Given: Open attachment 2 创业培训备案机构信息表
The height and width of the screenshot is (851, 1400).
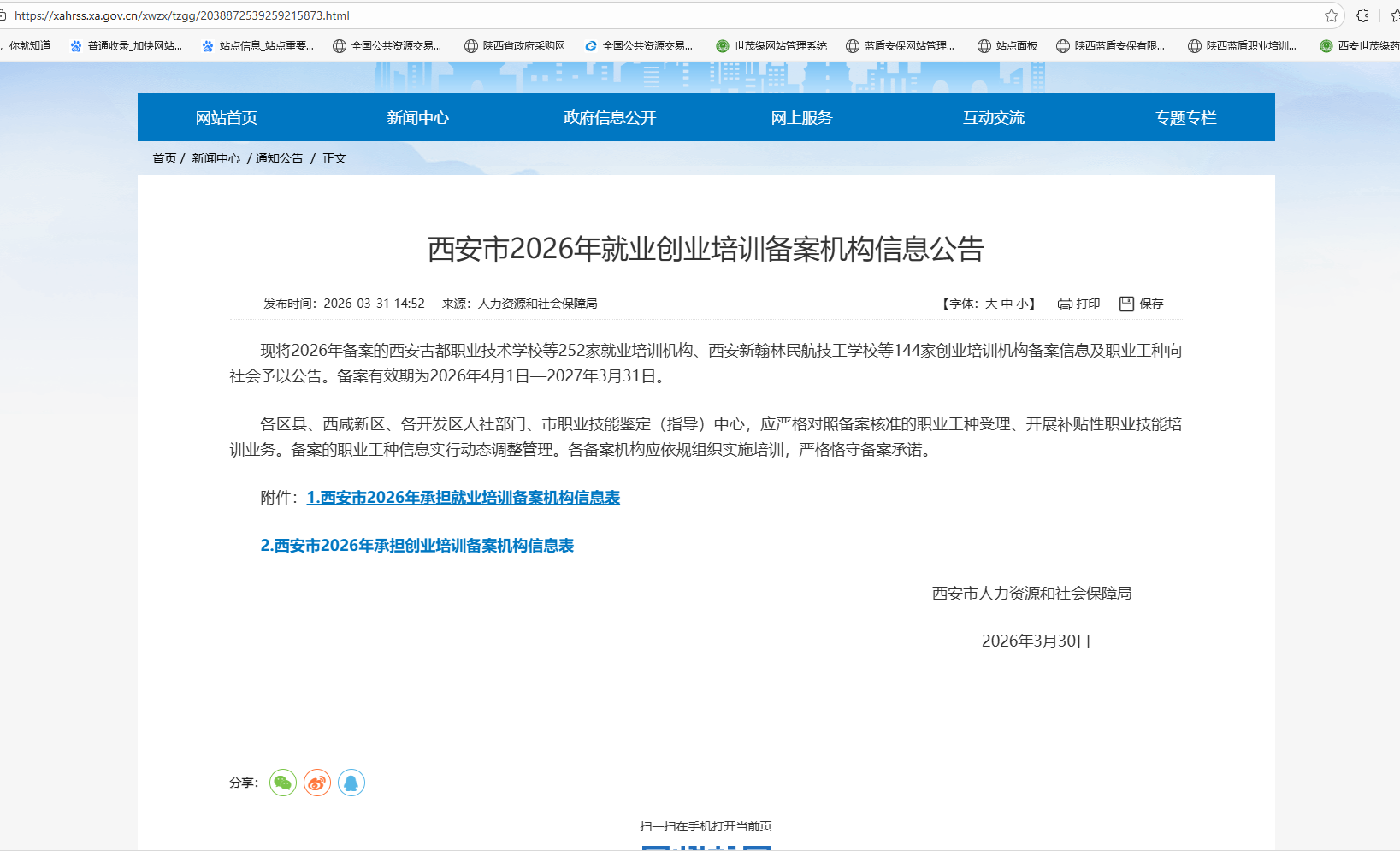Looking at the screenshot, I should (416, 546).
